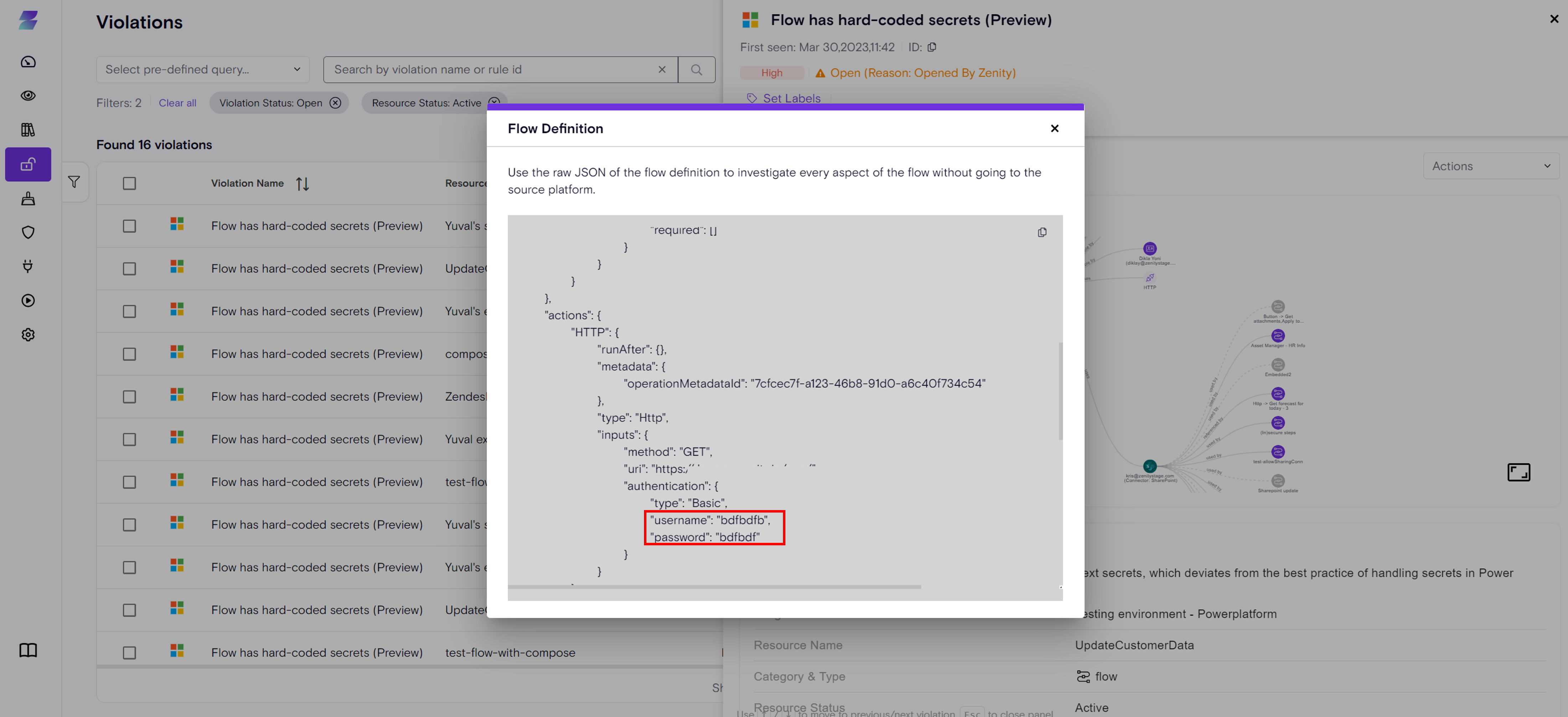
Task: Open the eye visibility icon in sidebar
Action: coord(28,95)
